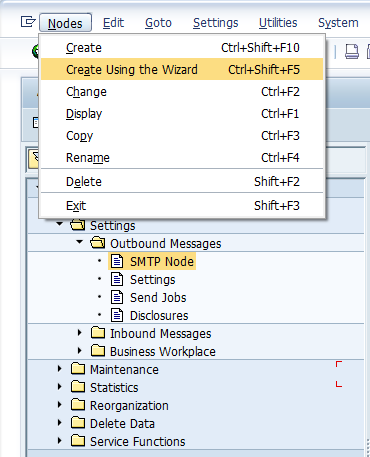Click the print icon in the toolbar
370x457 pixels.
click(352, 52)
